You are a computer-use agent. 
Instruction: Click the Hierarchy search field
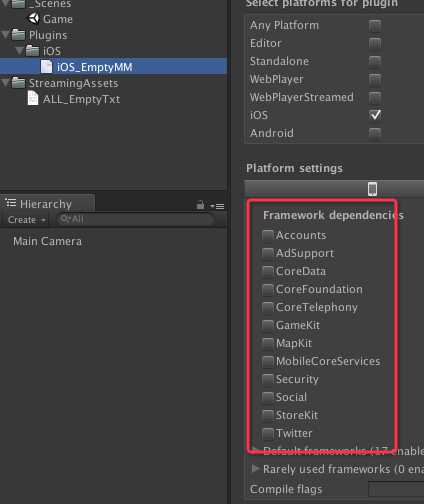click(x=135, y=219)
